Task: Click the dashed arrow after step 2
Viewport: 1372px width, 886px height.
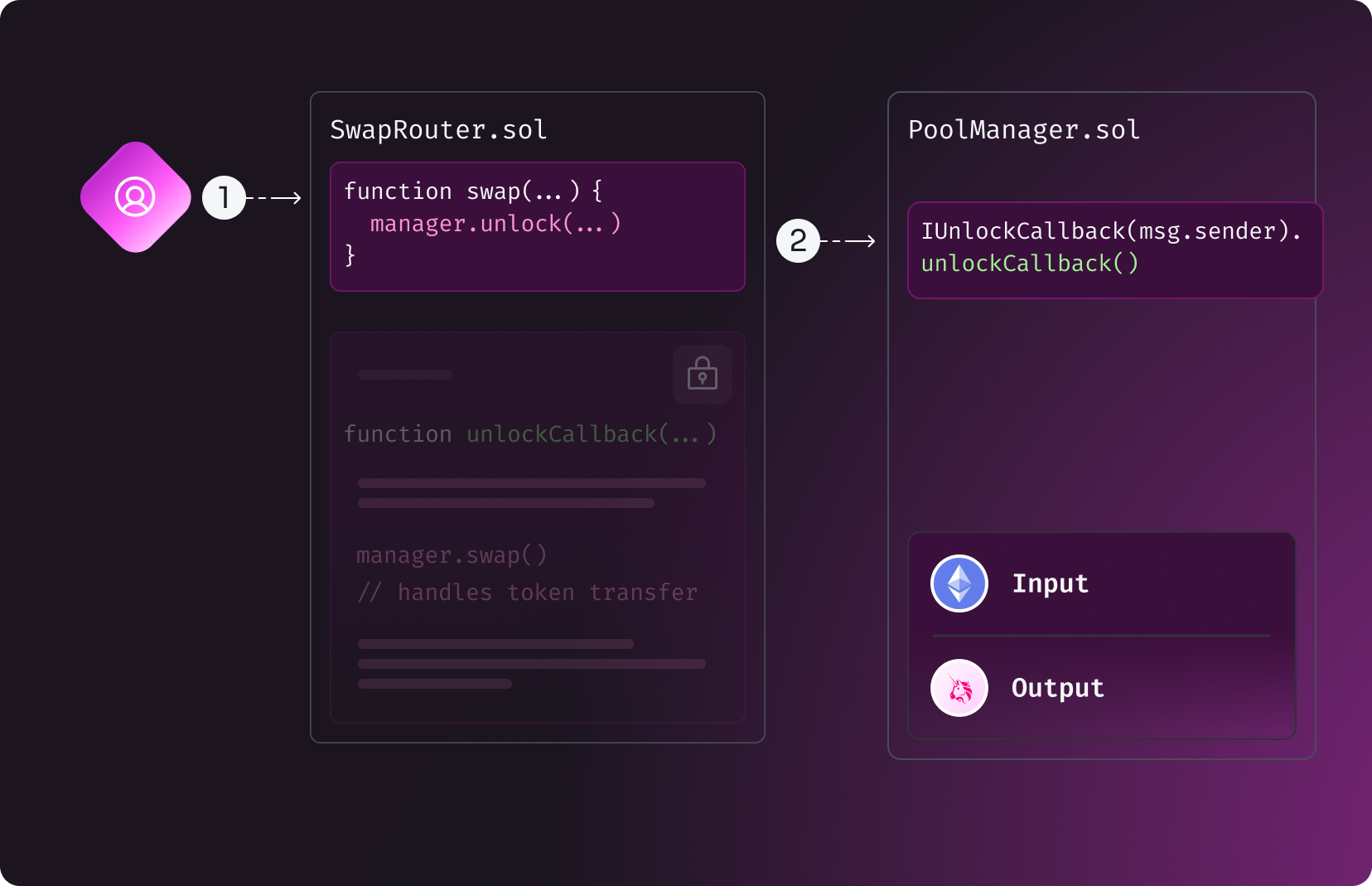Action: [x=850, y=241]
